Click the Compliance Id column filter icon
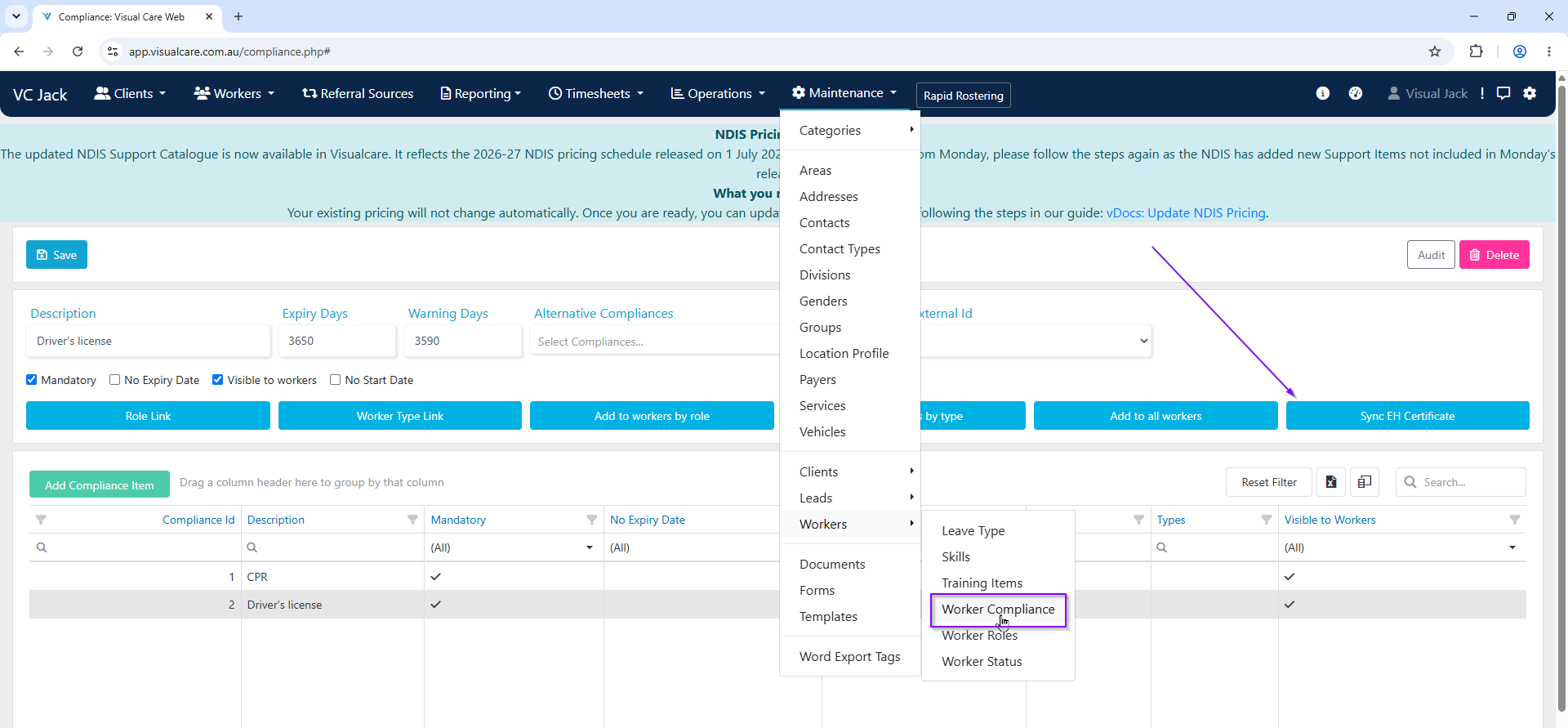This screenshot has width=1568, height=728. (x=41, y=520)
